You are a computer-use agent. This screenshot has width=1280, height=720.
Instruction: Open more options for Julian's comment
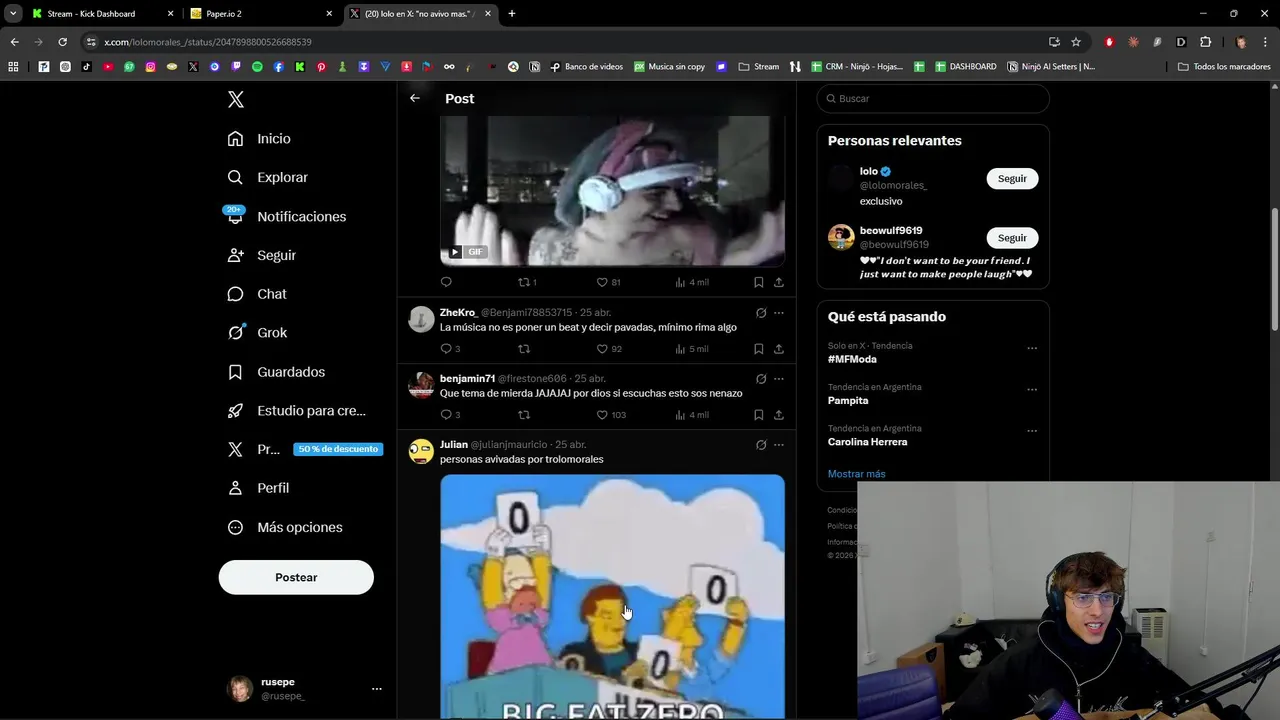tap(779, 445)
